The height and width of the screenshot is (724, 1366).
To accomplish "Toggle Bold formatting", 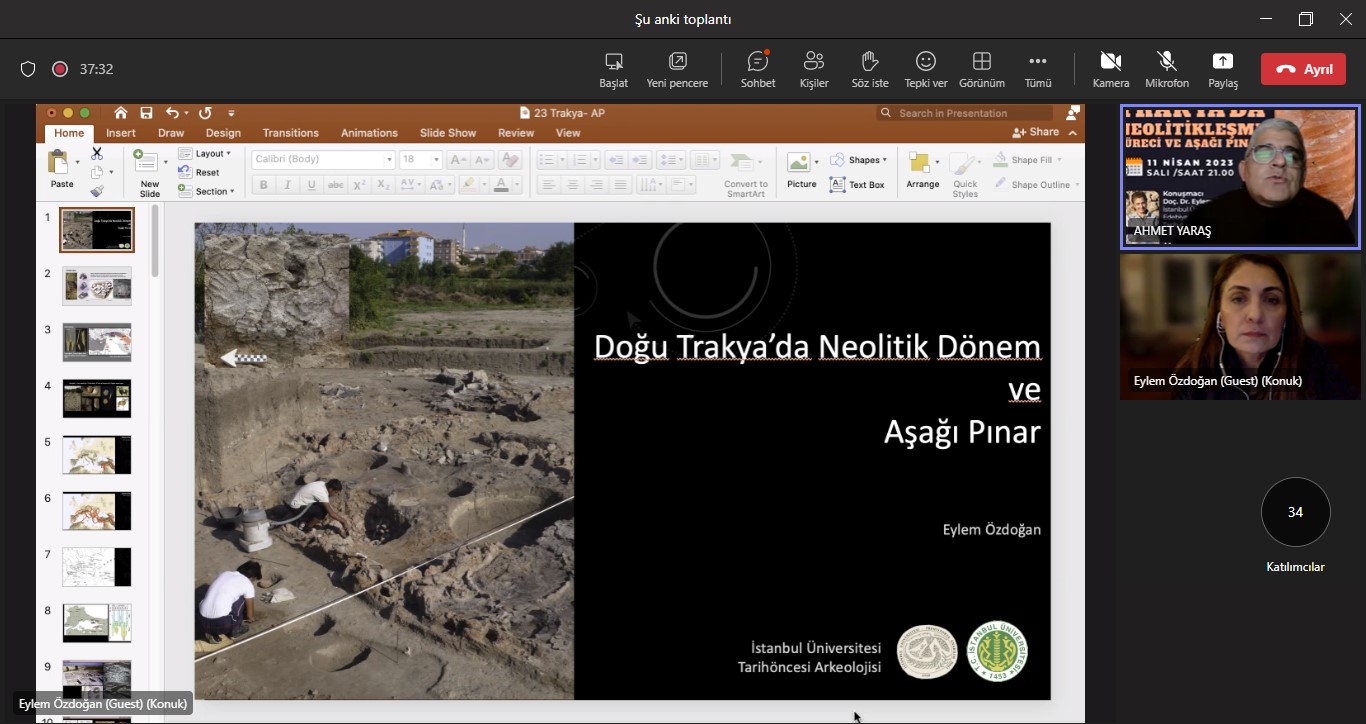I will (x=263, y=185).
